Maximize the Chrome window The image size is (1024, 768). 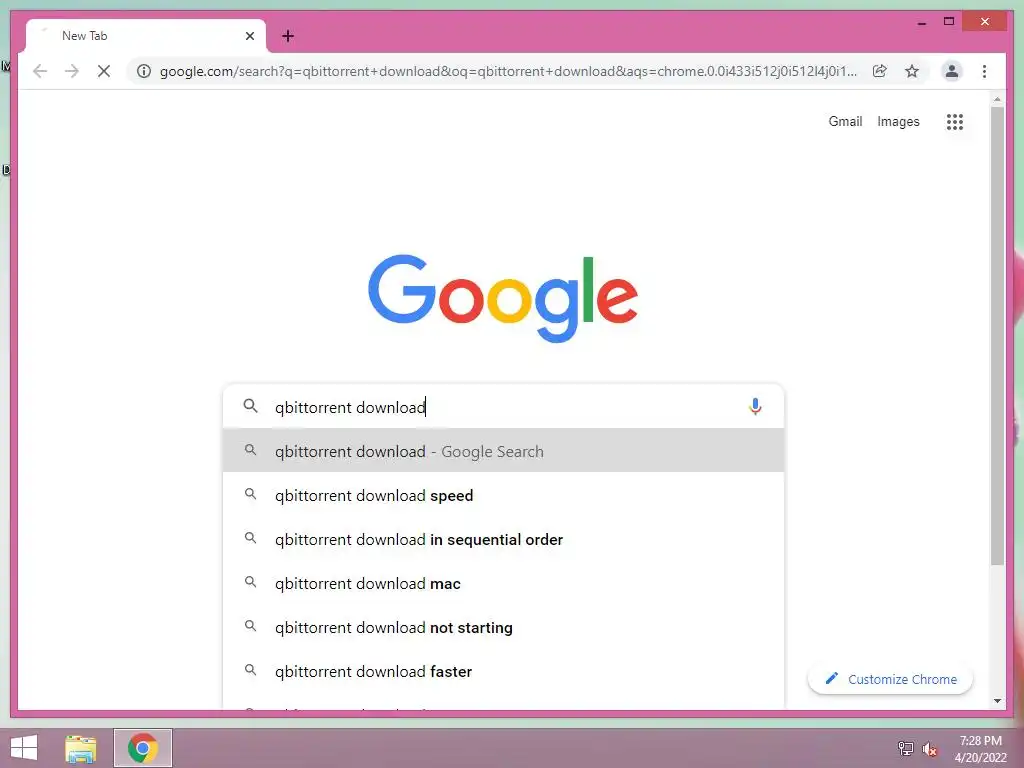949,22
